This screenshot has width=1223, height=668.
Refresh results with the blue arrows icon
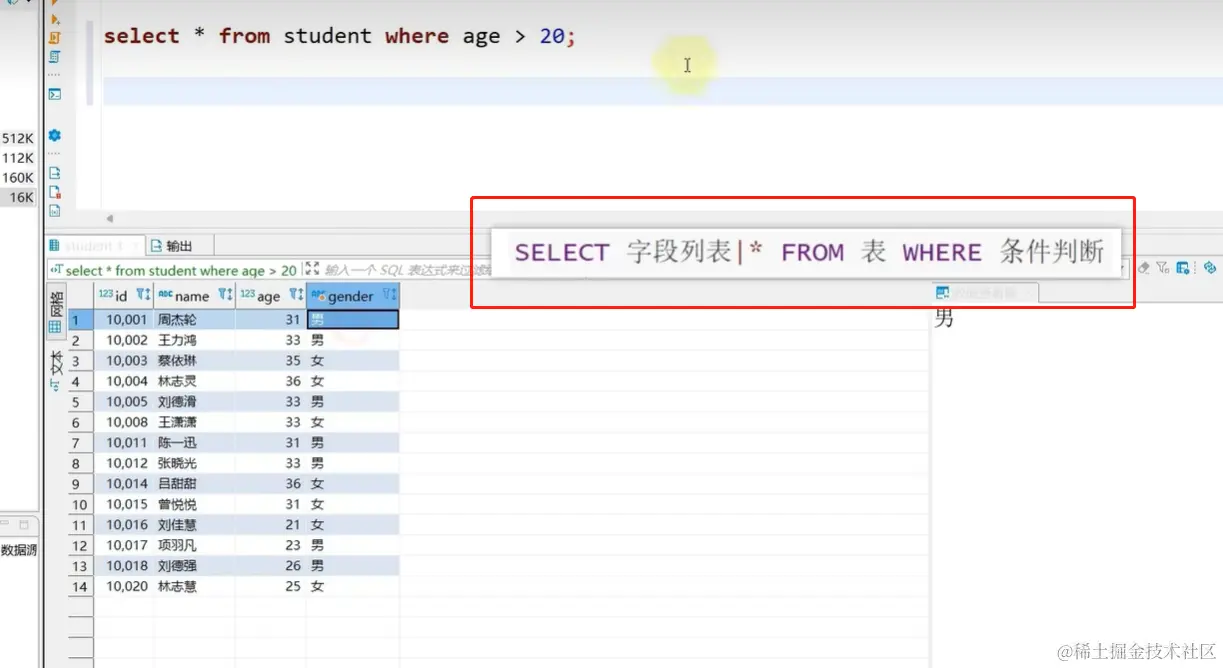tap(1209, 268)
